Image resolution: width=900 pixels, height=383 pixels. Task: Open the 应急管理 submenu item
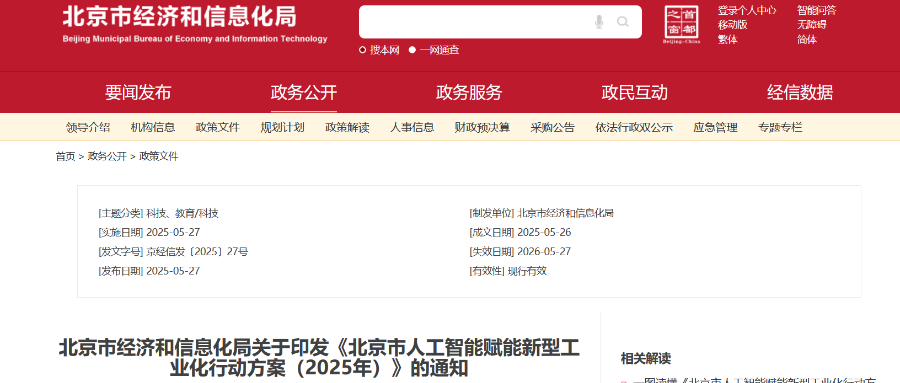pos(715,127)
